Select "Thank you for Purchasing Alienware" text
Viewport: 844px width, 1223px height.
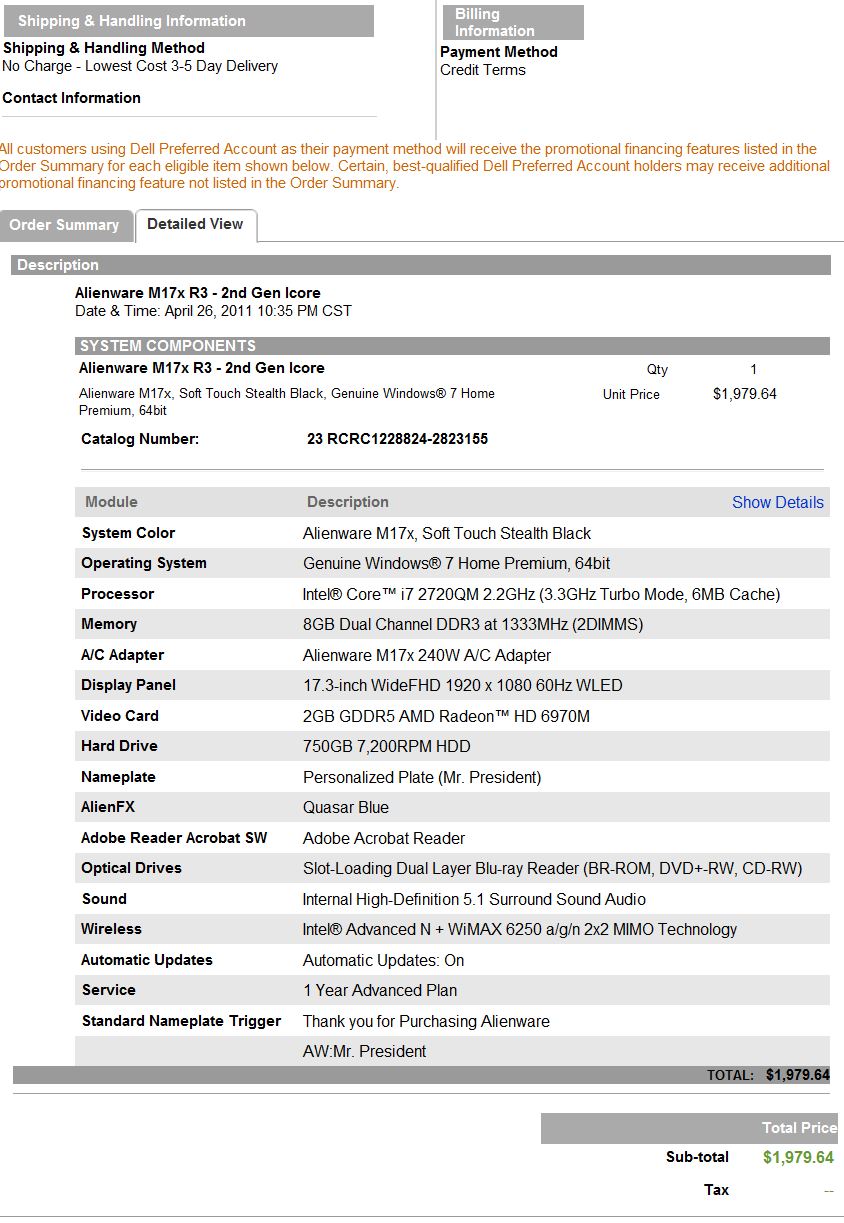[x=427, y=1022]
